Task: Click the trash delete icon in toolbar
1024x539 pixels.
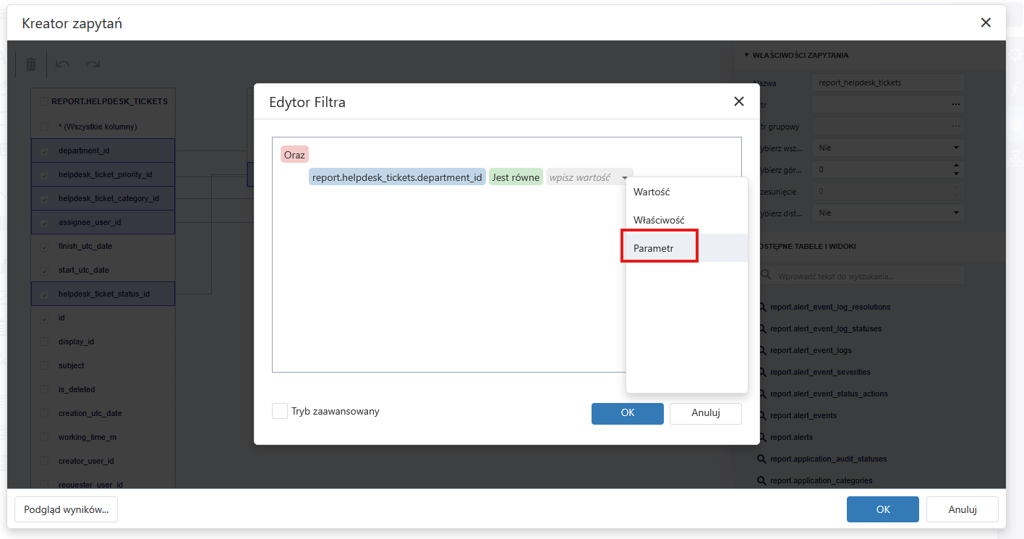Action: pyautogui.click(x=31, y=65)
